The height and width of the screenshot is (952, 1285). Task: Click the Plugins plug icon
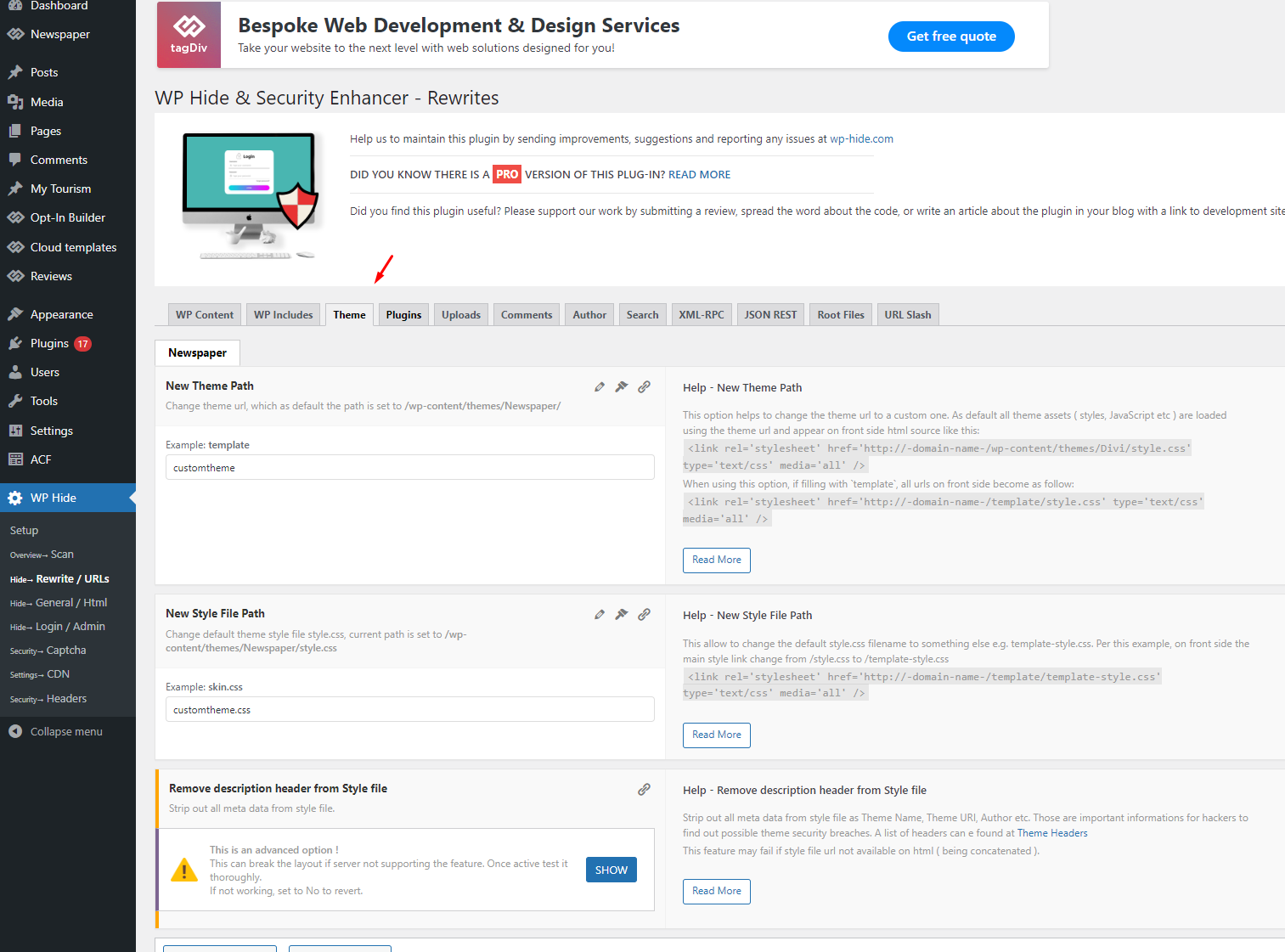pyautogui.click(x=15, y=343)
